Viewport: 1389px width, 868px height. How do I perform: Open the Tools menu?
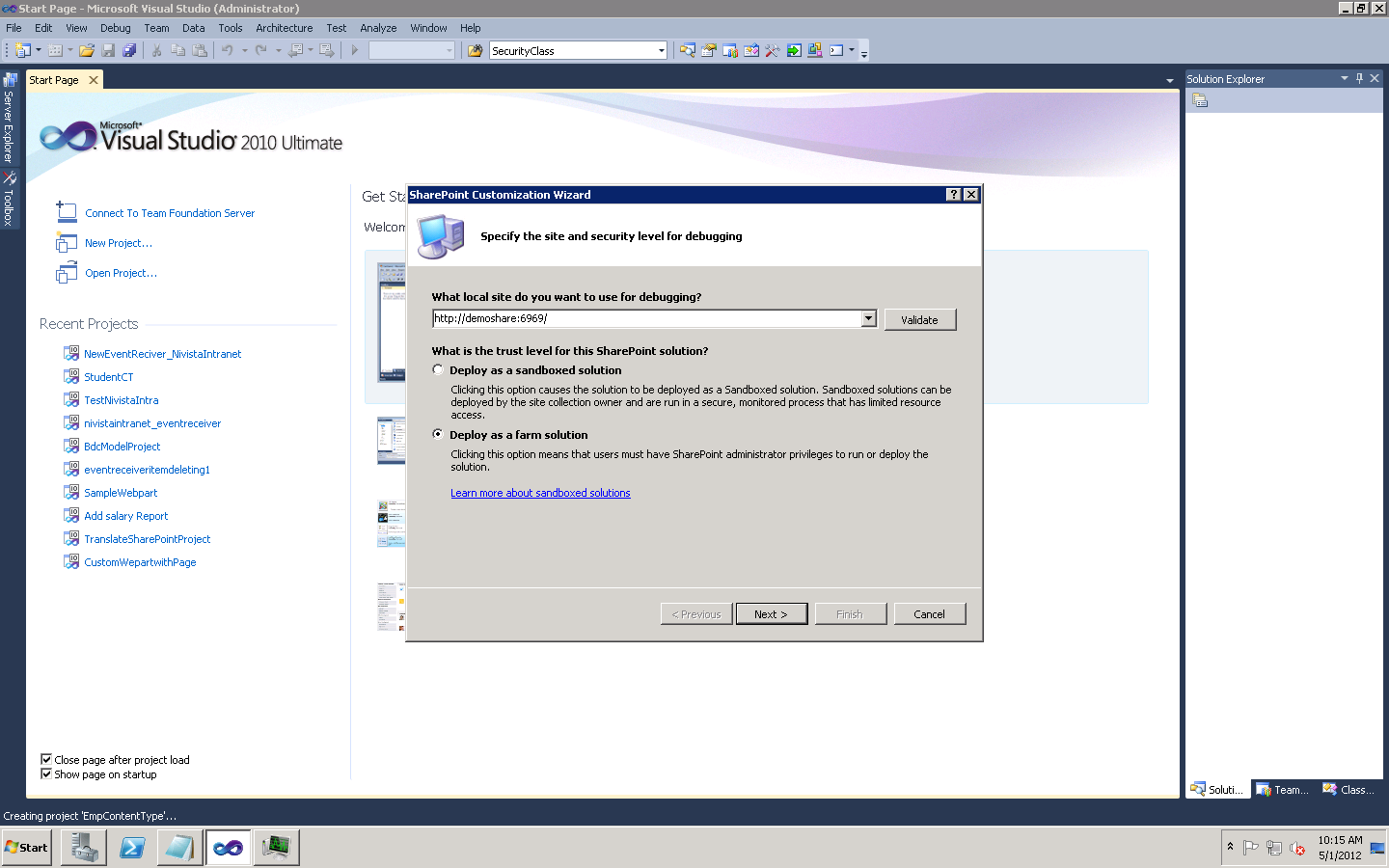230,28
